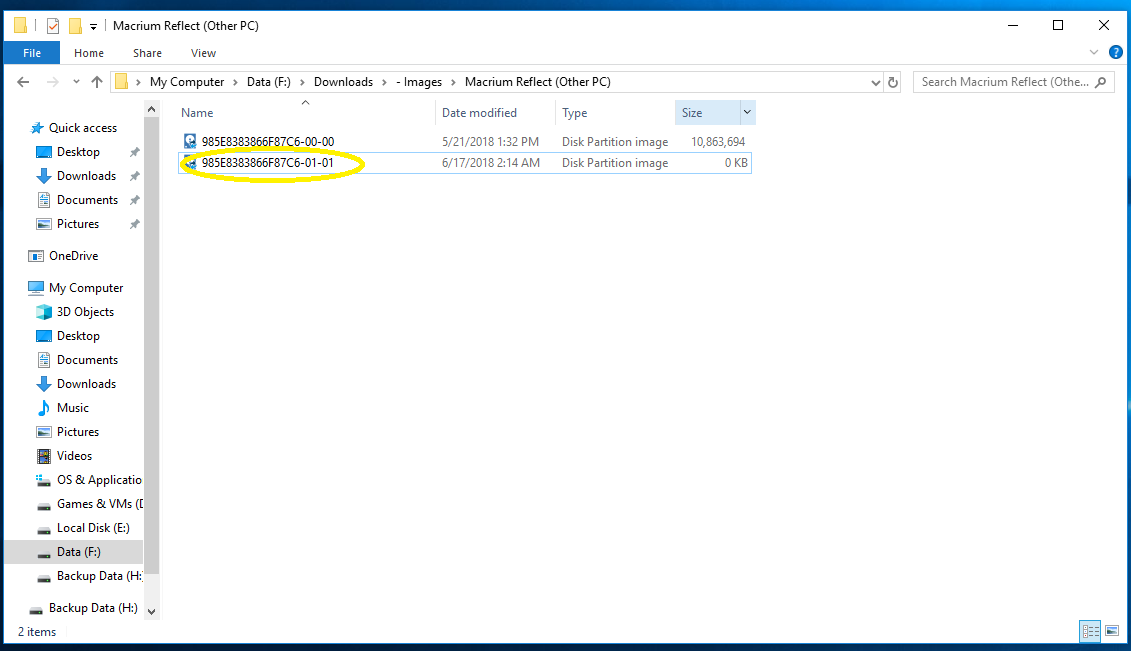Open the File tab

pos(32,53)
